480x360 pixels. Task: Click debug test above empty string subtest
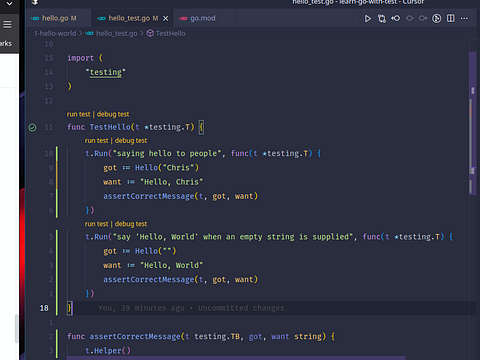(131, 224)
